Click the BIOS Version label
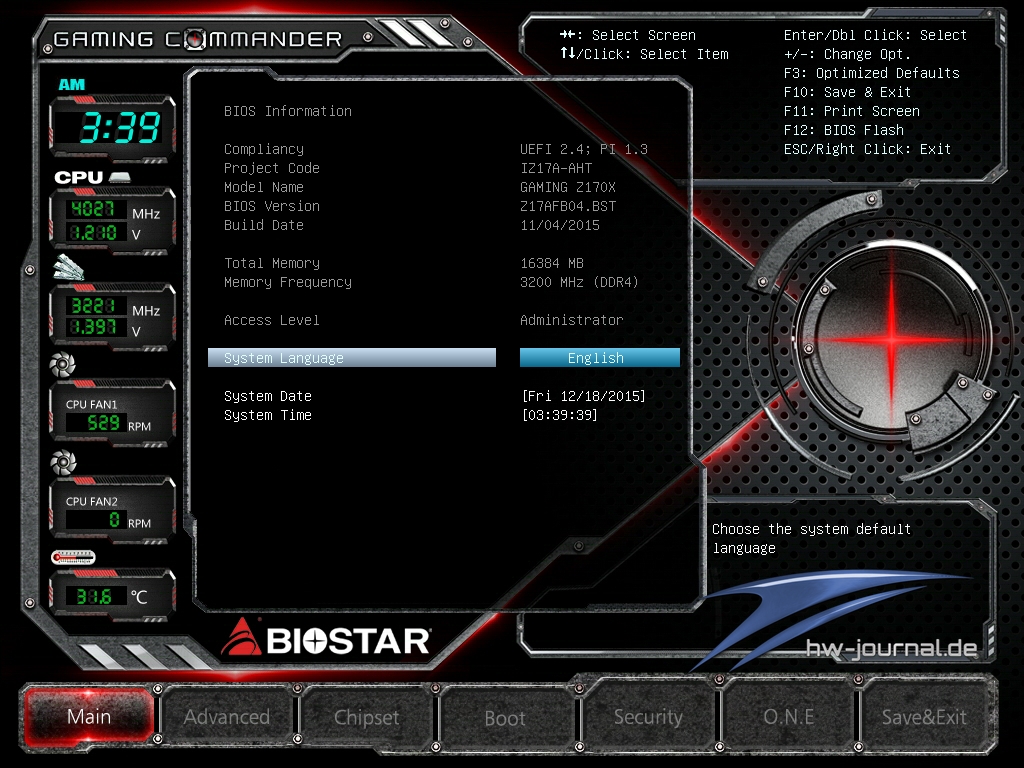 272,206
